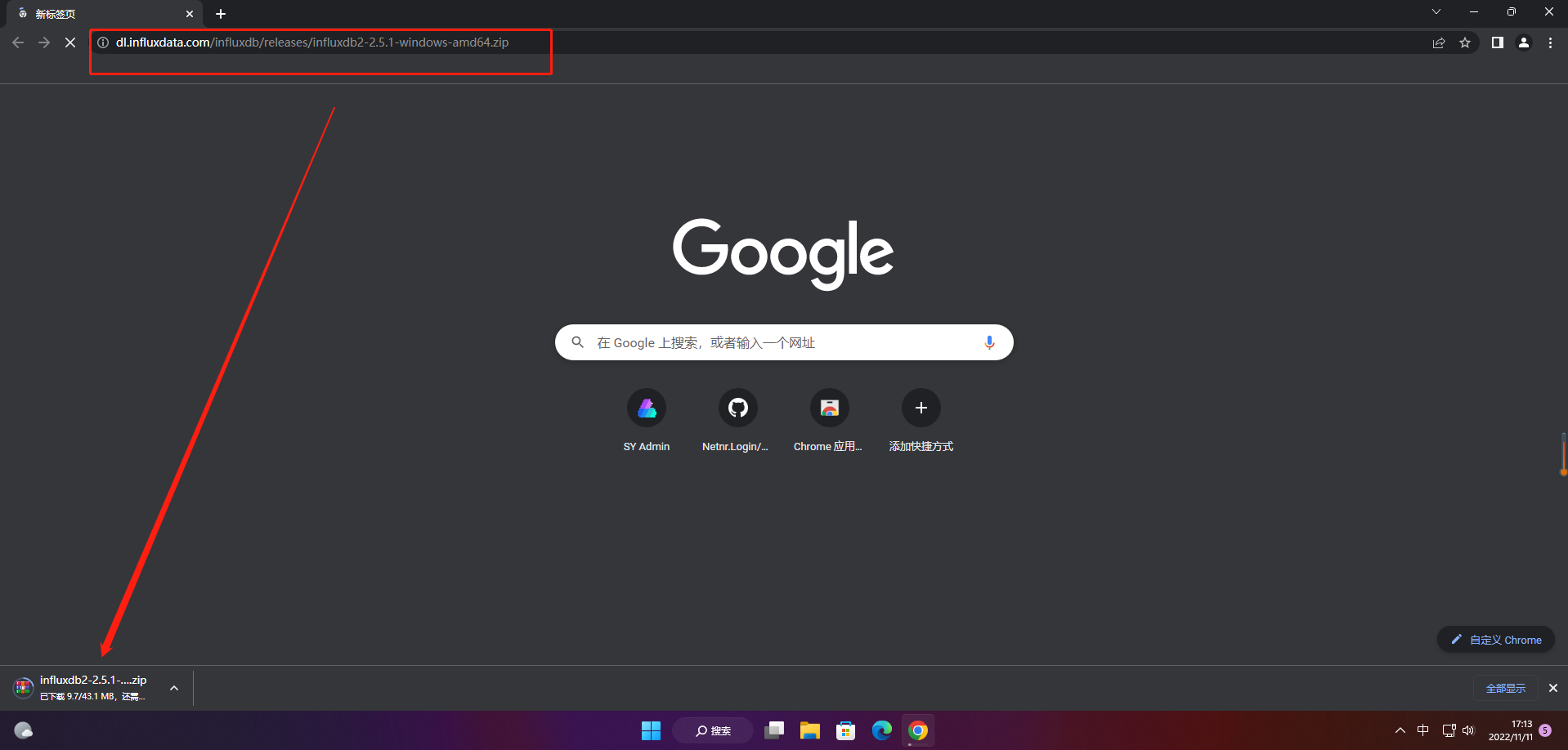Close the 新标签页 tab
This screenshot has height=750, width=1568.
[x=190, y=14]
